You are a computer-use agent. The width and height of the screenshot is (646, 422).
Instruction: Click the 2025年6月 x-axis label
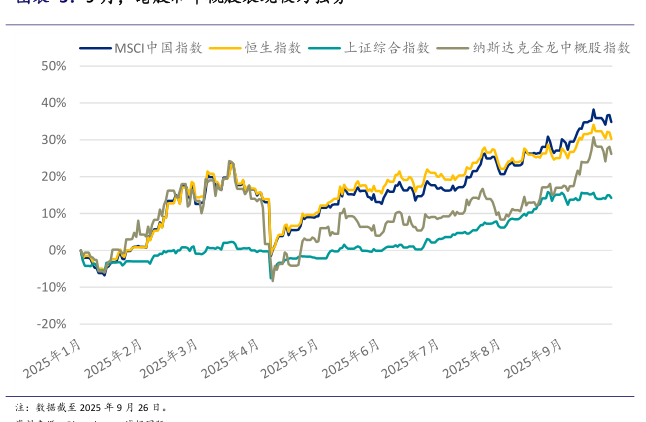point(354,359)
